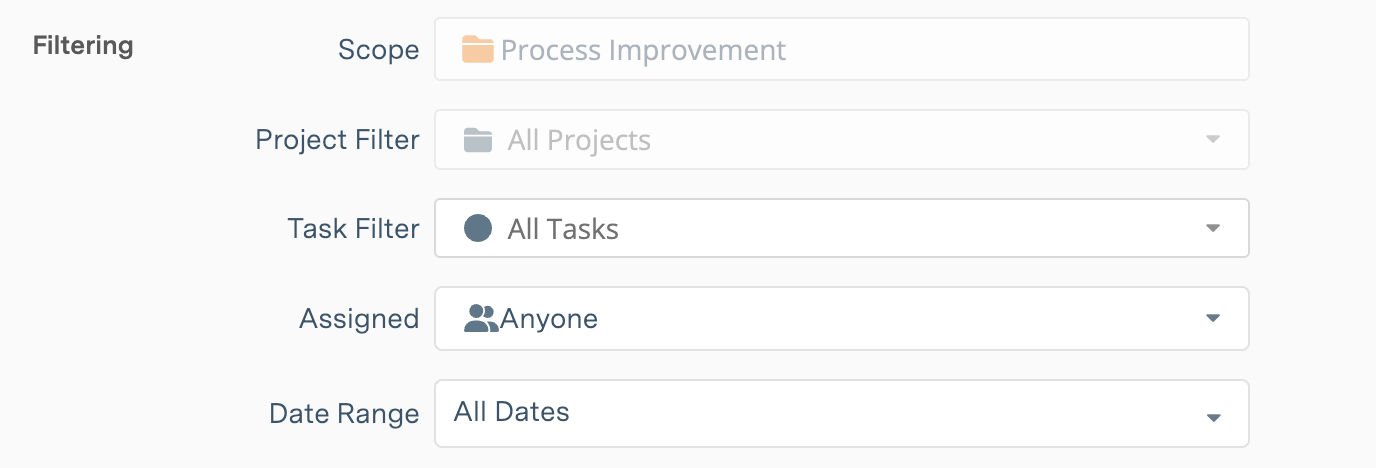Select the All Projects text
1376x468 pixels.
[579, 140]
